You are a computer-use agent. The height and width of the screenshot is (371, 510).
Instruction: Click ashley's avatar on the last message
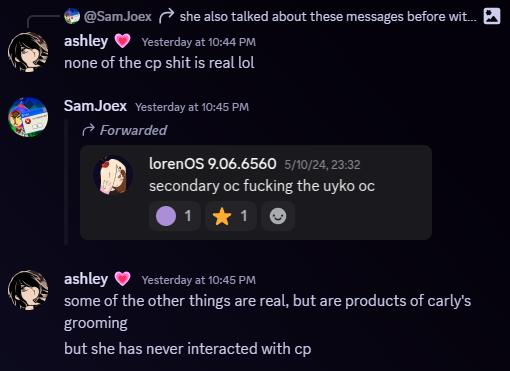point(28,290)
